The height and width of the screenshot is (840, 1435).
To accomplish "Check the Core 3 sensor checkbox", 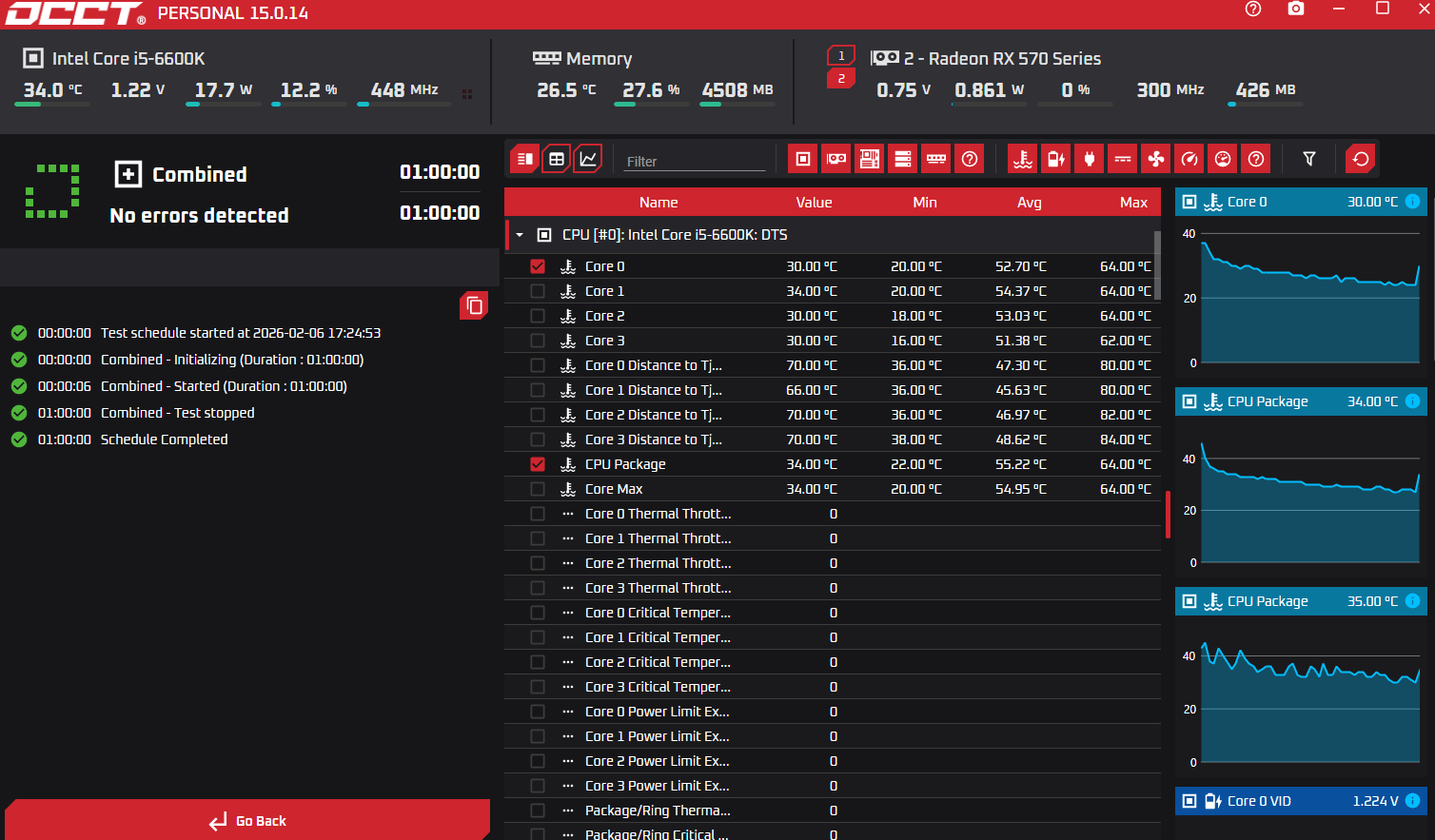I will click(x=538, y=341).
